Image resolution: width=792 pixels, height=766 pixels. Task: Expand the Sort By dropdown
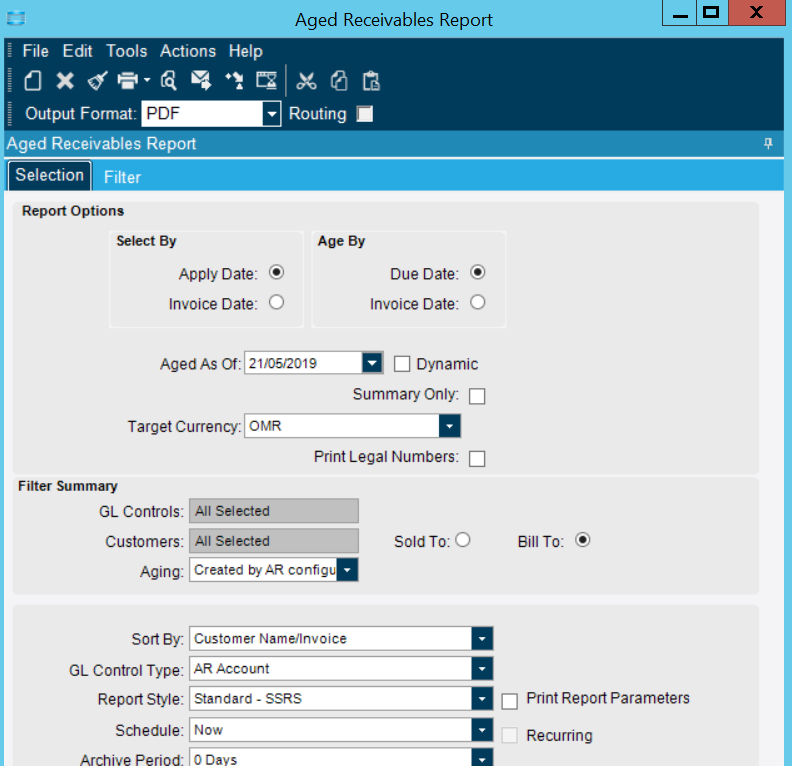point(482,638)
